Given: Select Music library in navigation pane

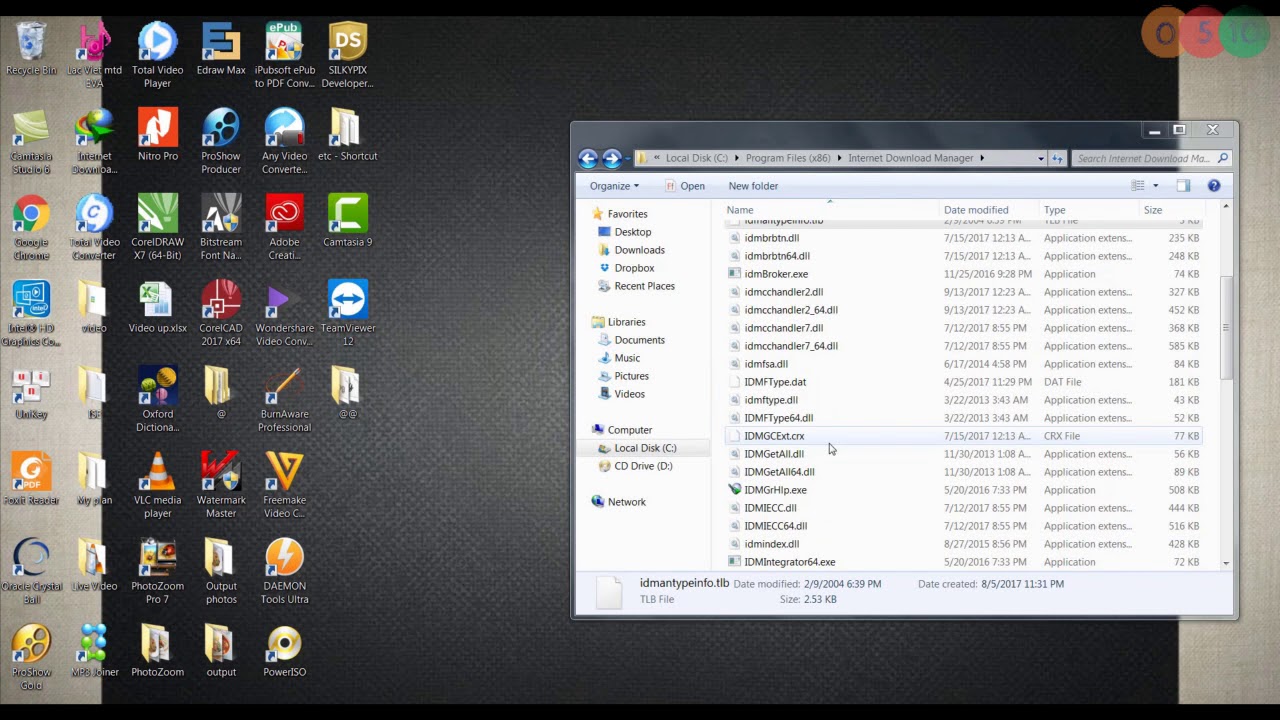Looking at the screenshot, I should click(x=627, y=358).
